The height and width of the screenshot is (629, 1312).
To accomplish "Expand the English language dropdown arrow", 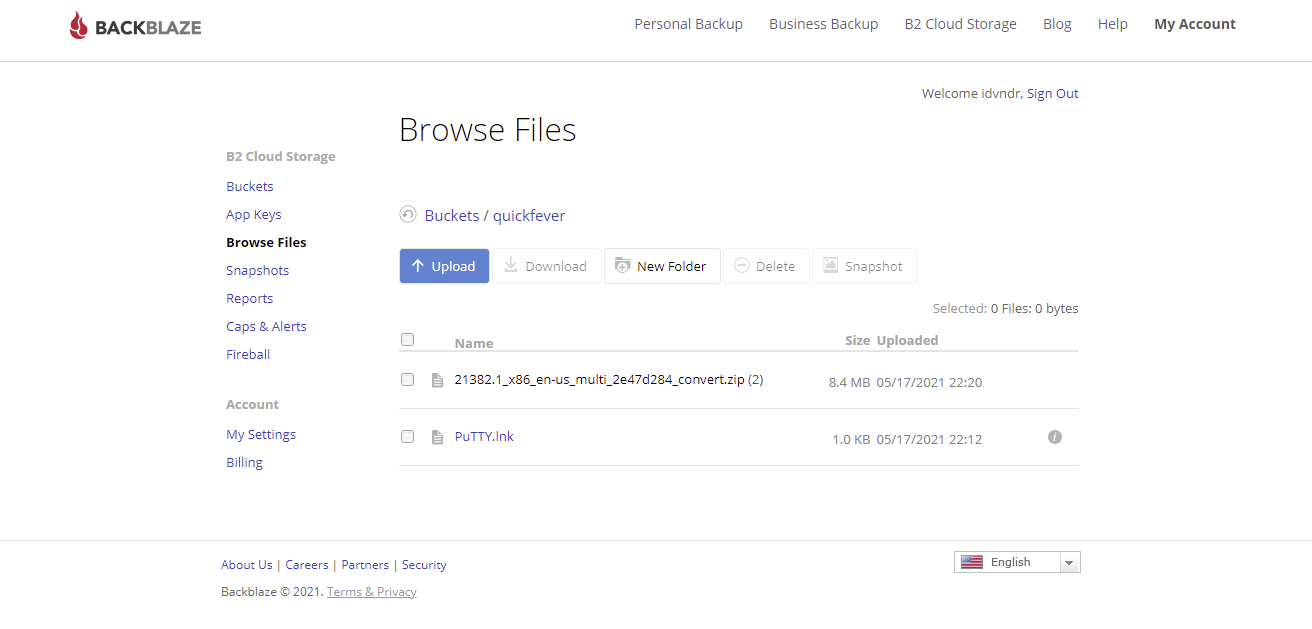I will pos(1069,563).
